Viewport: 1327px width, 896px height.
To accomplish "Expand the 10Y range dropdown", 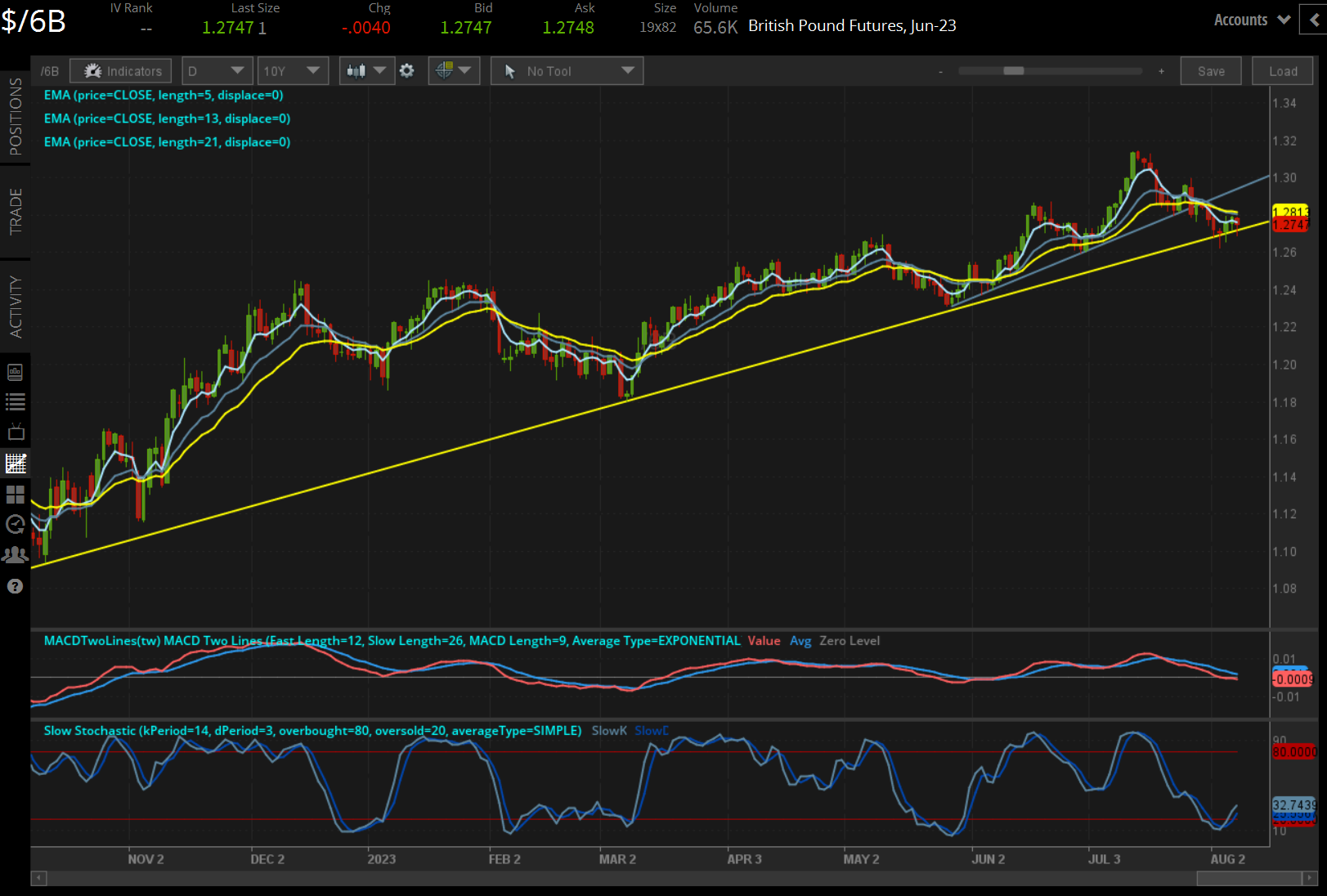I will (293, 70).
